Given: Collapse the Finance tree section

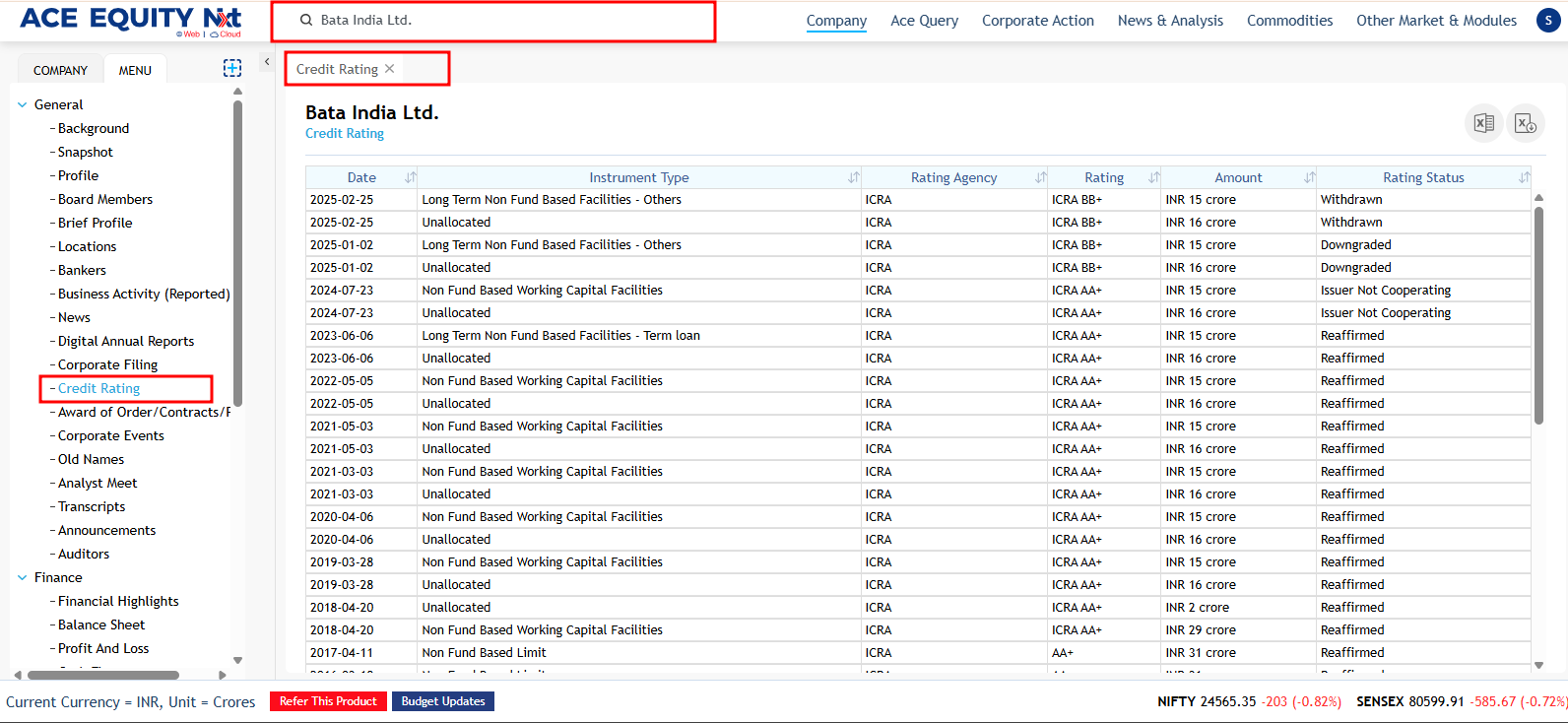Looking at the screenshot, I should [23, 577].
